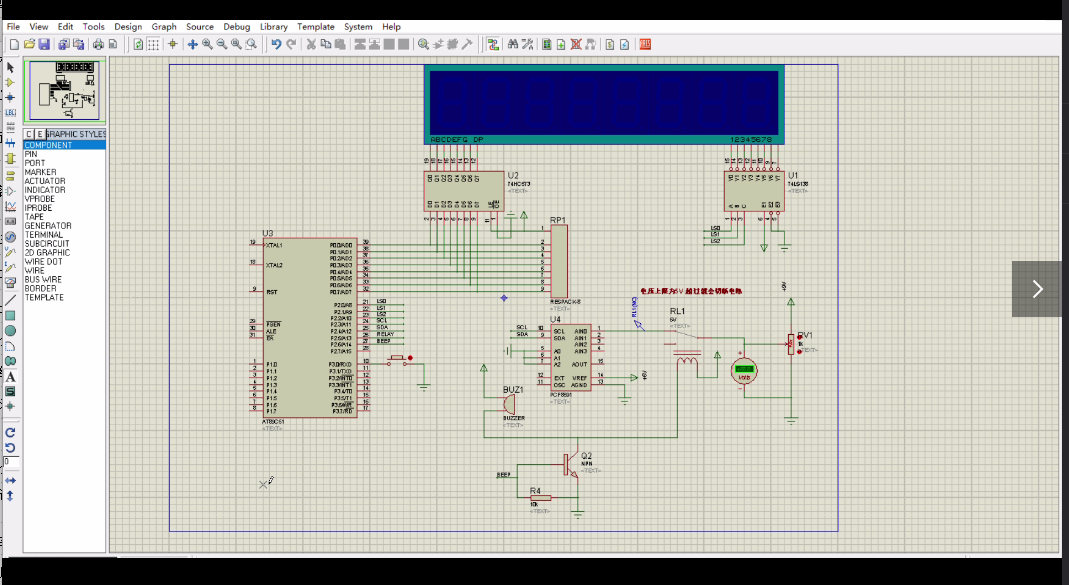The width and height of the screenshot is (1069, 585).
Task: Select the Wire label mode tool
Action: (x=10, y=112)
